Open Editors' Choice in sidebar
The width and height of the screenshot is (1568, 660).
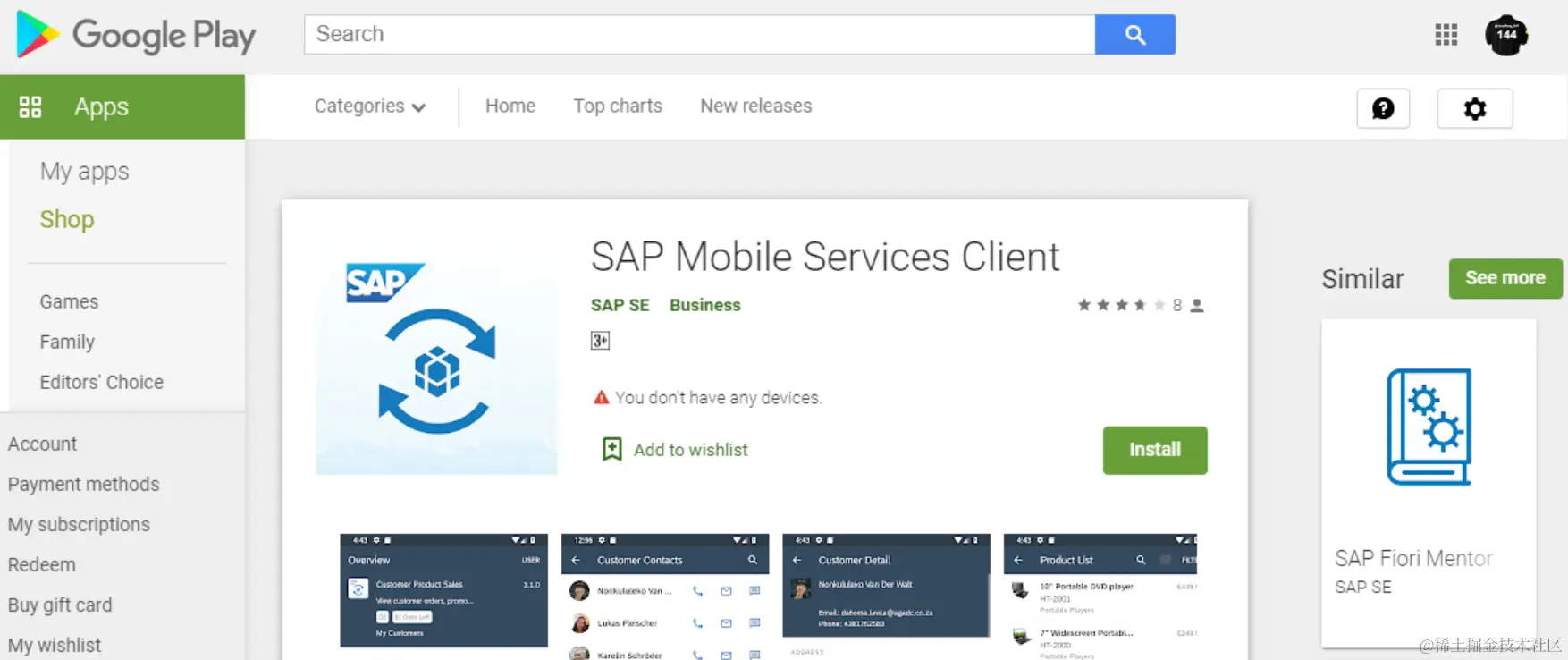point(102,382)
